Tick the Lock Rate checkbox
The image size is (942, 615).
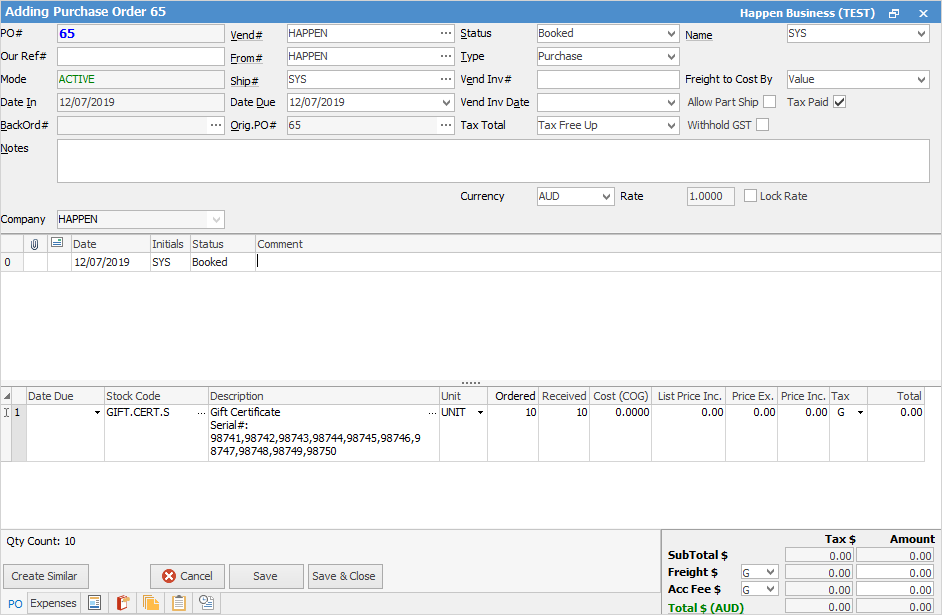click(x=751, y=196)
